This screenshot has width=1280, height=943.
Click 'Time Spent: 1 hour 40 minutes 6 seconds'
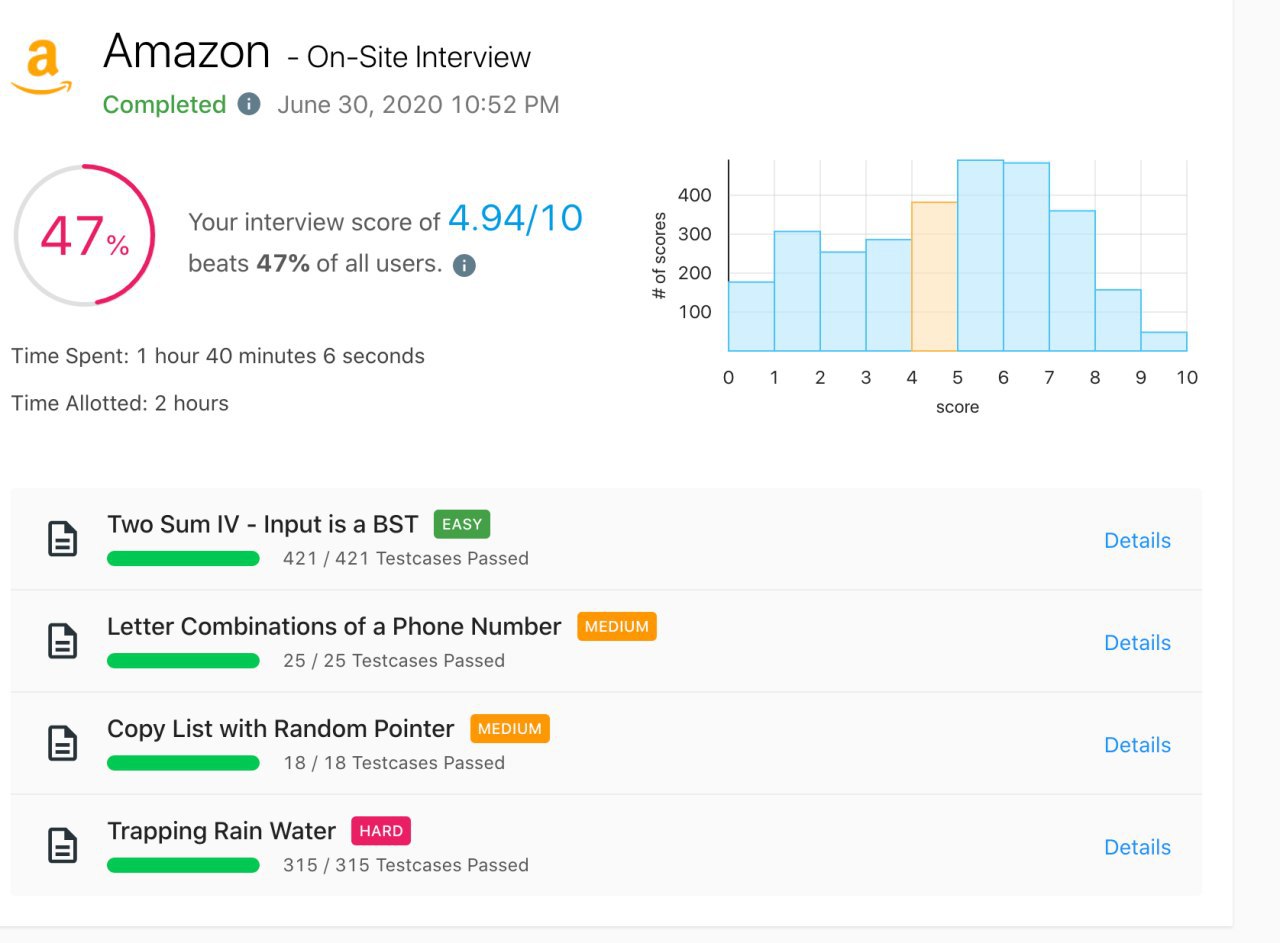(218, 356)
